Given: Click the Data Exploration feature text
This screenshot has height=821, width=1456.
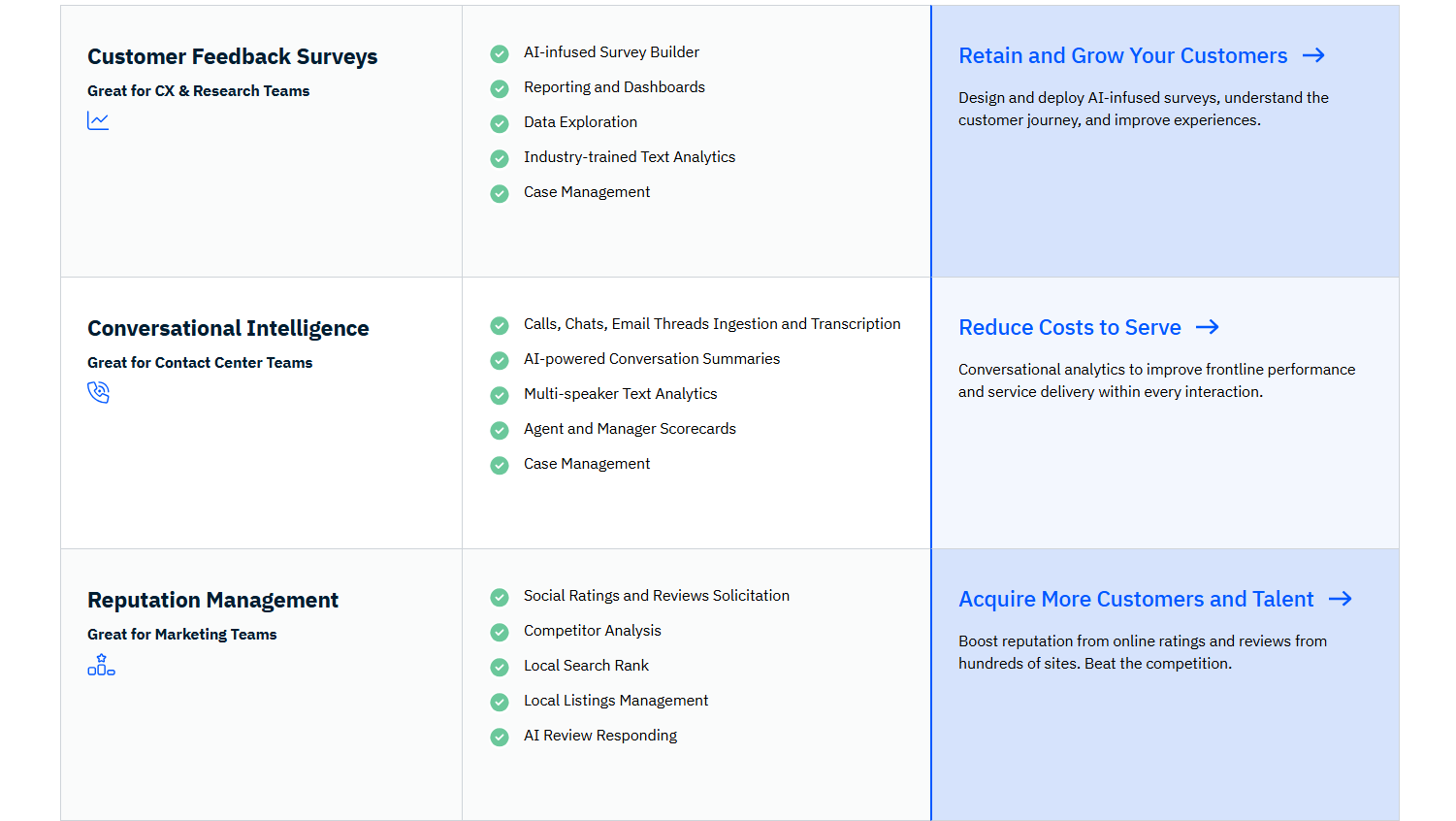Looking at the screenshot, I should pyautogui.click(x=580, y=122).
